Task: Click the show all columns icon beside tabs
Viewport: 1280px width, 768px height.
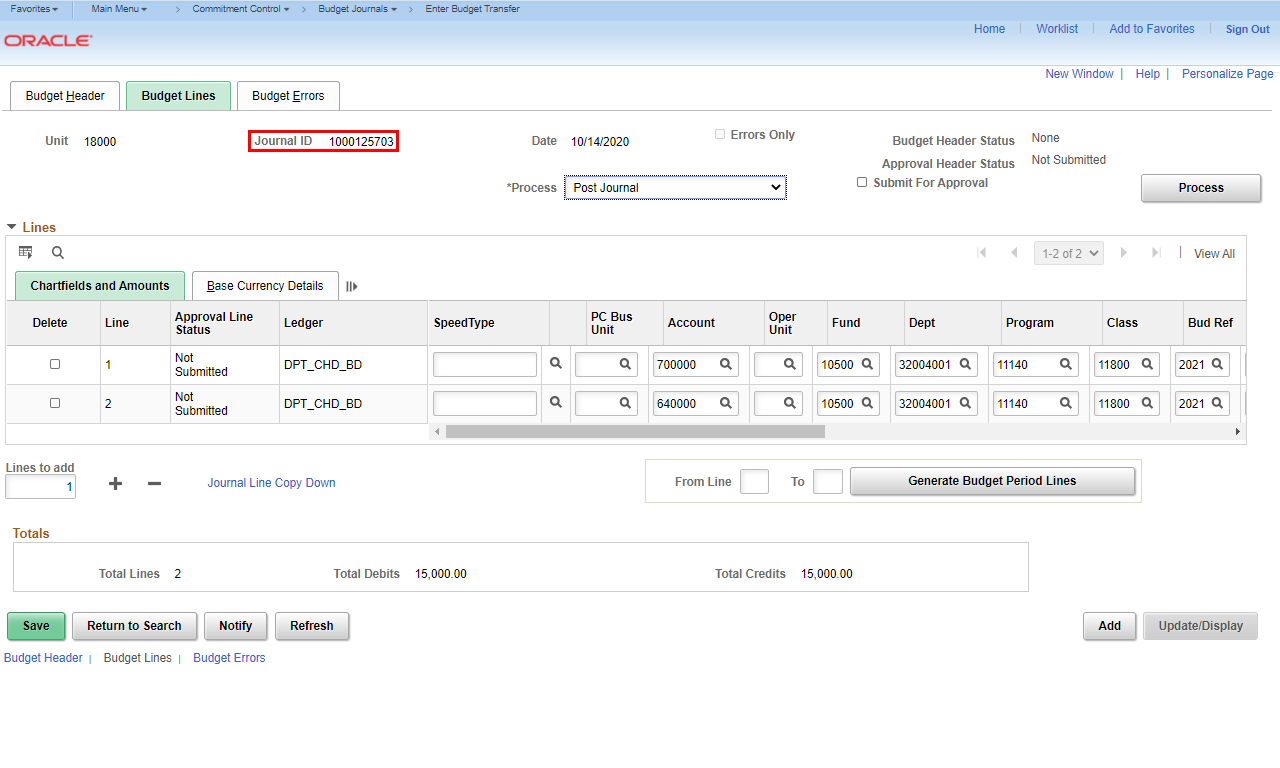Action: pos(352,286)
